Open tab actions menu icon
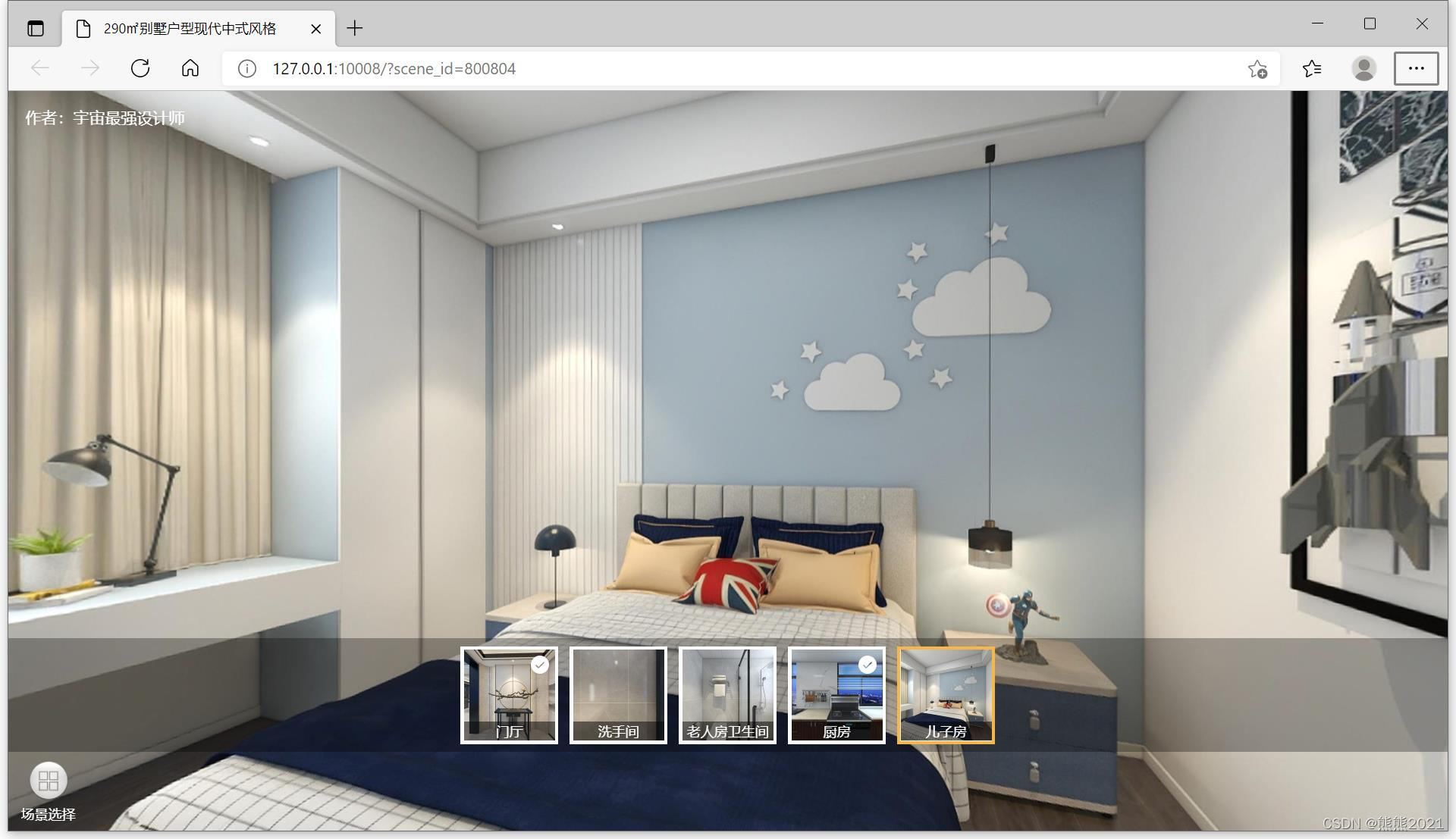 click(x=36, y=29)
